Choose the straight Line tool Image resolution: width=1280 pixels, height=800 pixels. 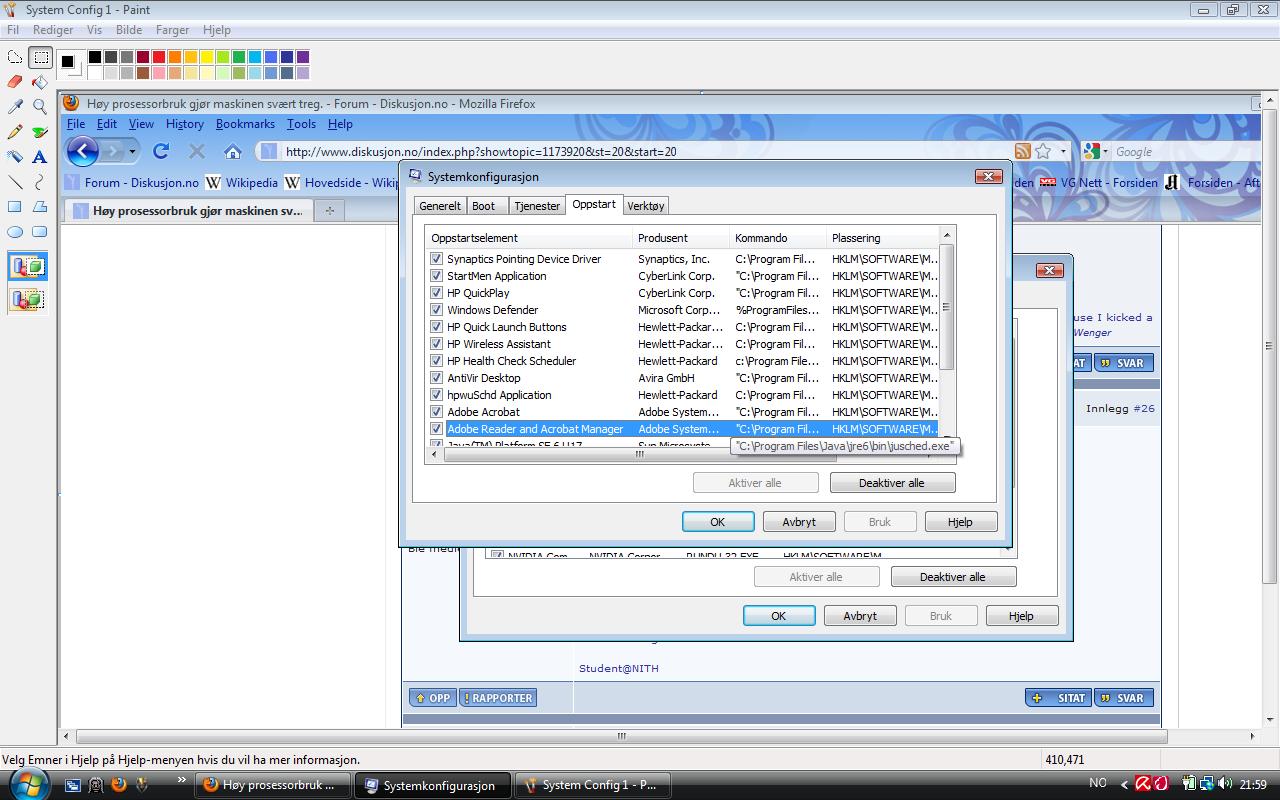click(x=15, y=181)
